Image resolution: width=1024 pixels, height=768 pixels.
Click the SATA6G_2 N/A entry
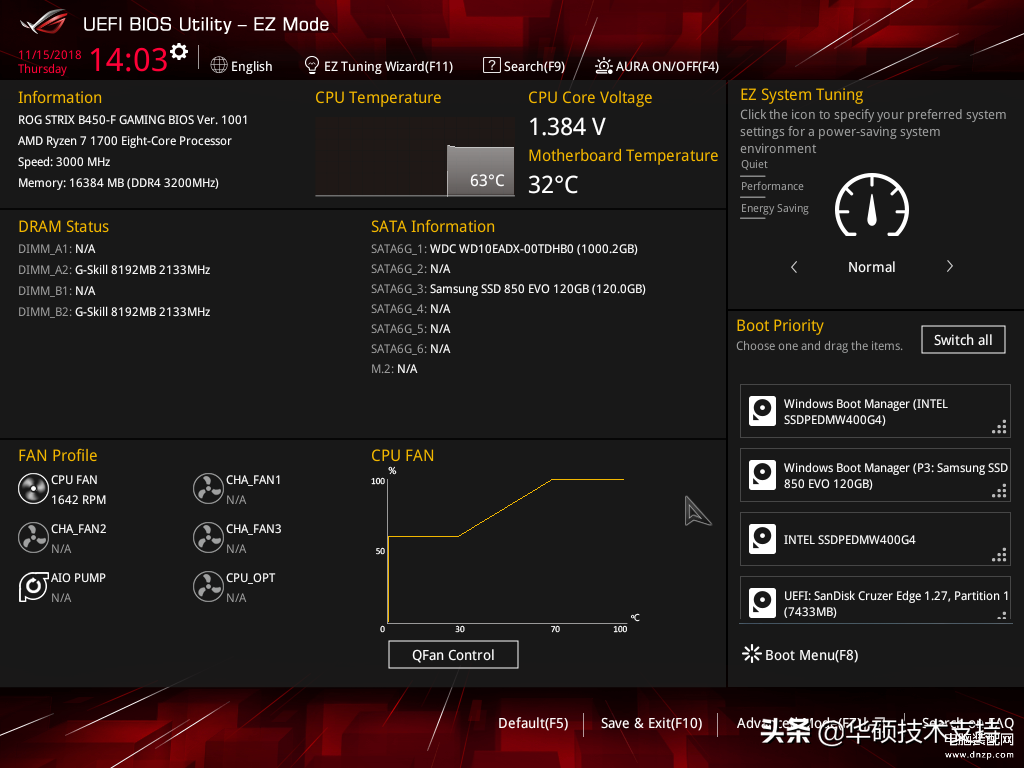[411, 269]
